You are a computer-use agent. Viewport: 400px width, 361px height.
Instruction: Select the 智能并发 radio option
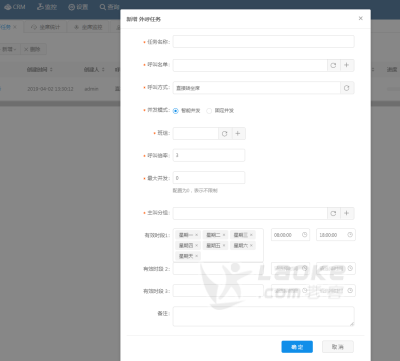point(176,111)
